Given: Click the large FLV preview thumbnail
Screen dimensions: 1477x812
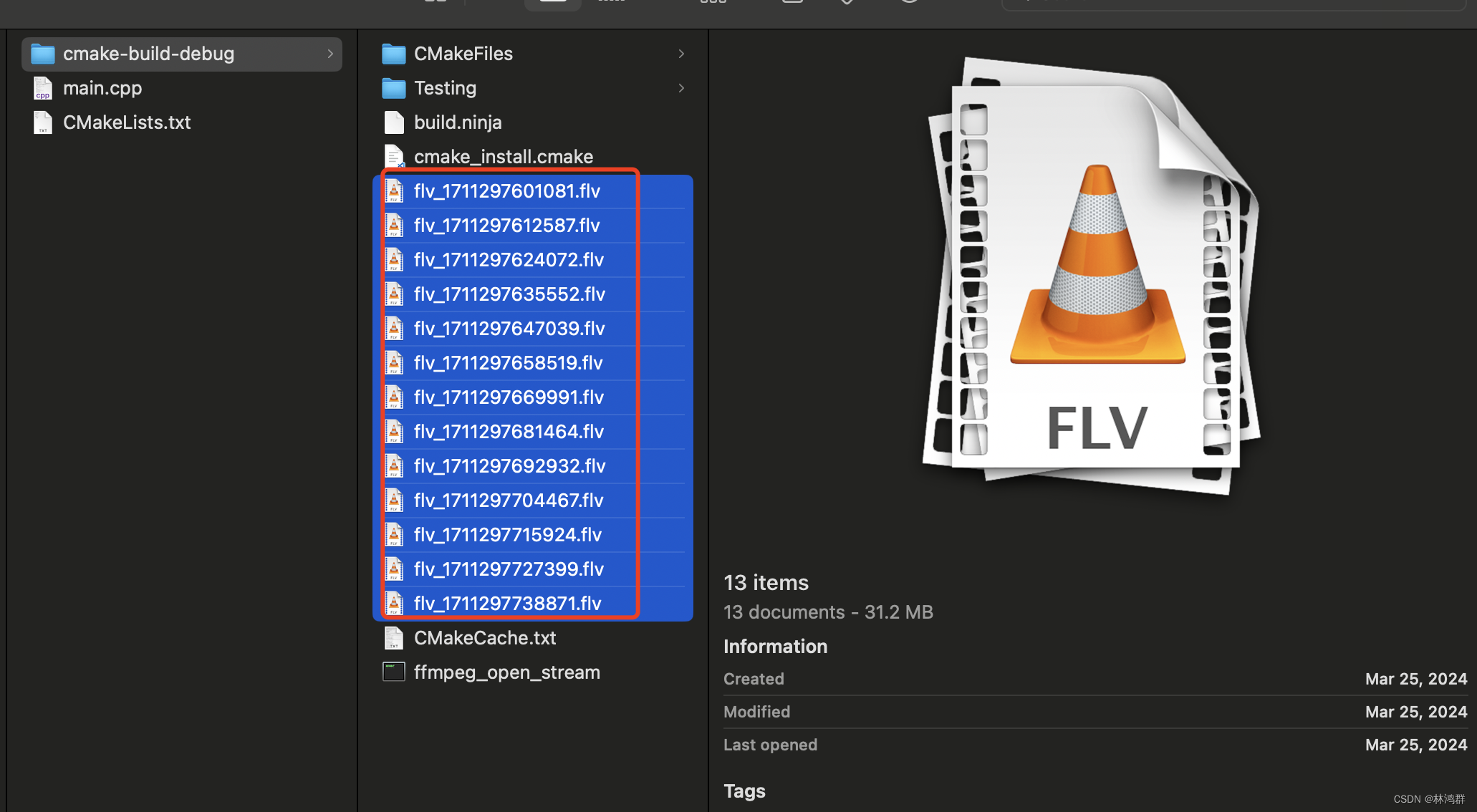Looking at the screenshot, I should (x=1092, y=276).
